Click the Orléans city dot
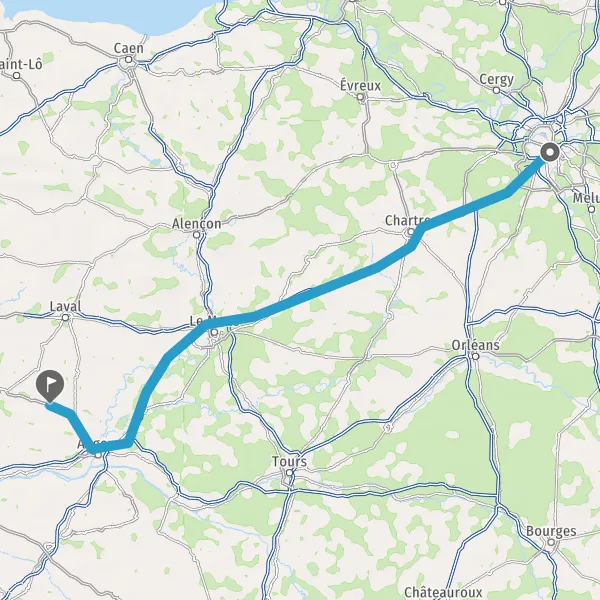 476,356
